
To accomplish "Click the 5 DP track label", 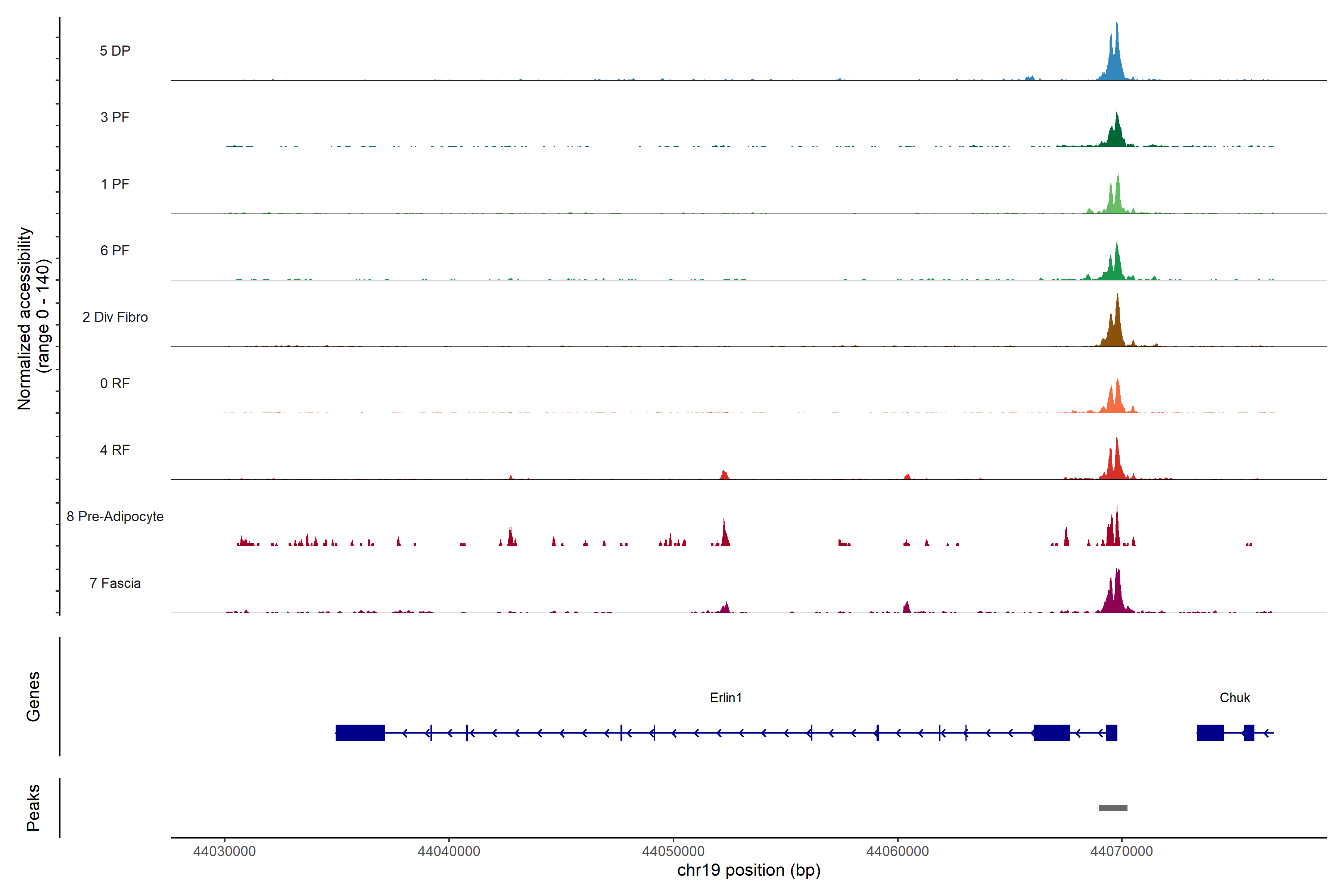I will coord(115,51).
